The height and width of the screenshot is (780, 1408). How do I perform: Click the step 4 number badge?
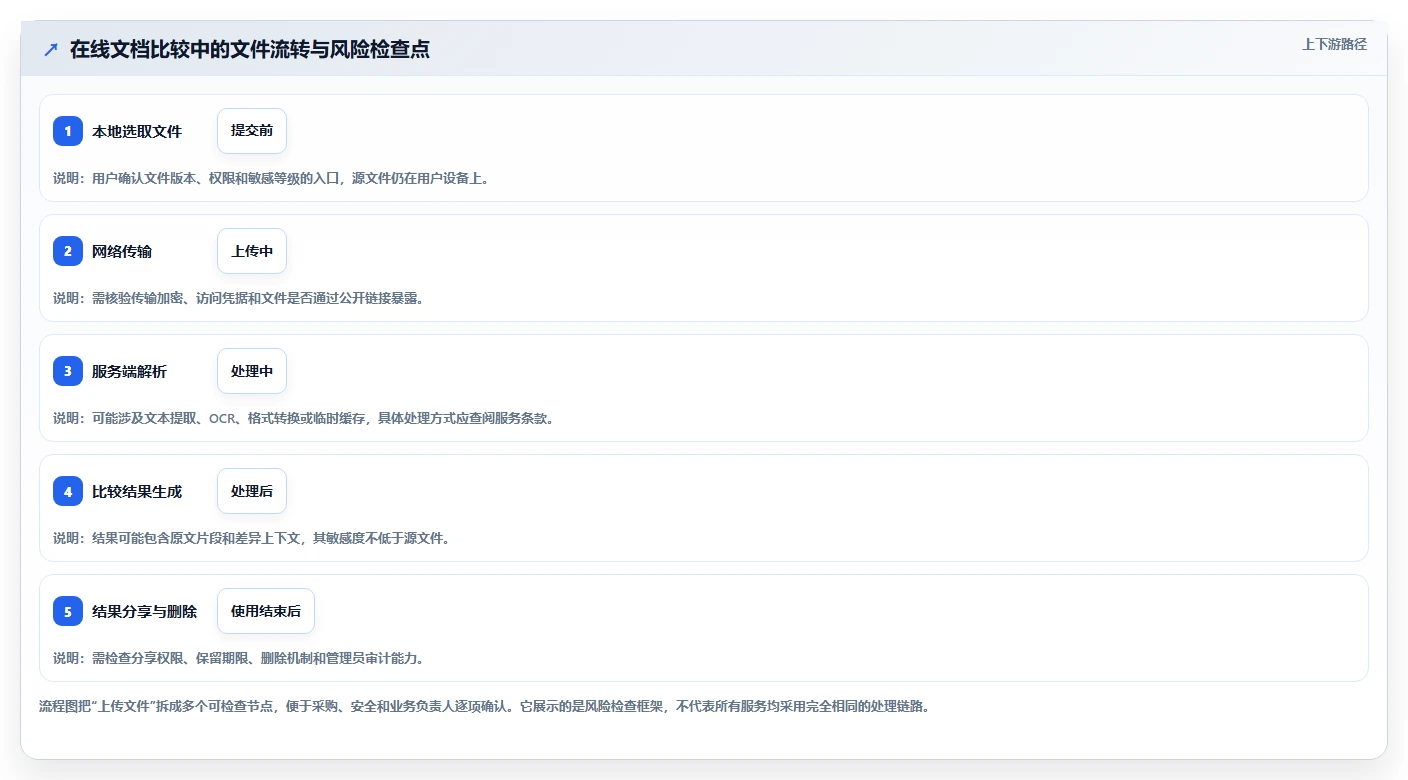[68, 491]
